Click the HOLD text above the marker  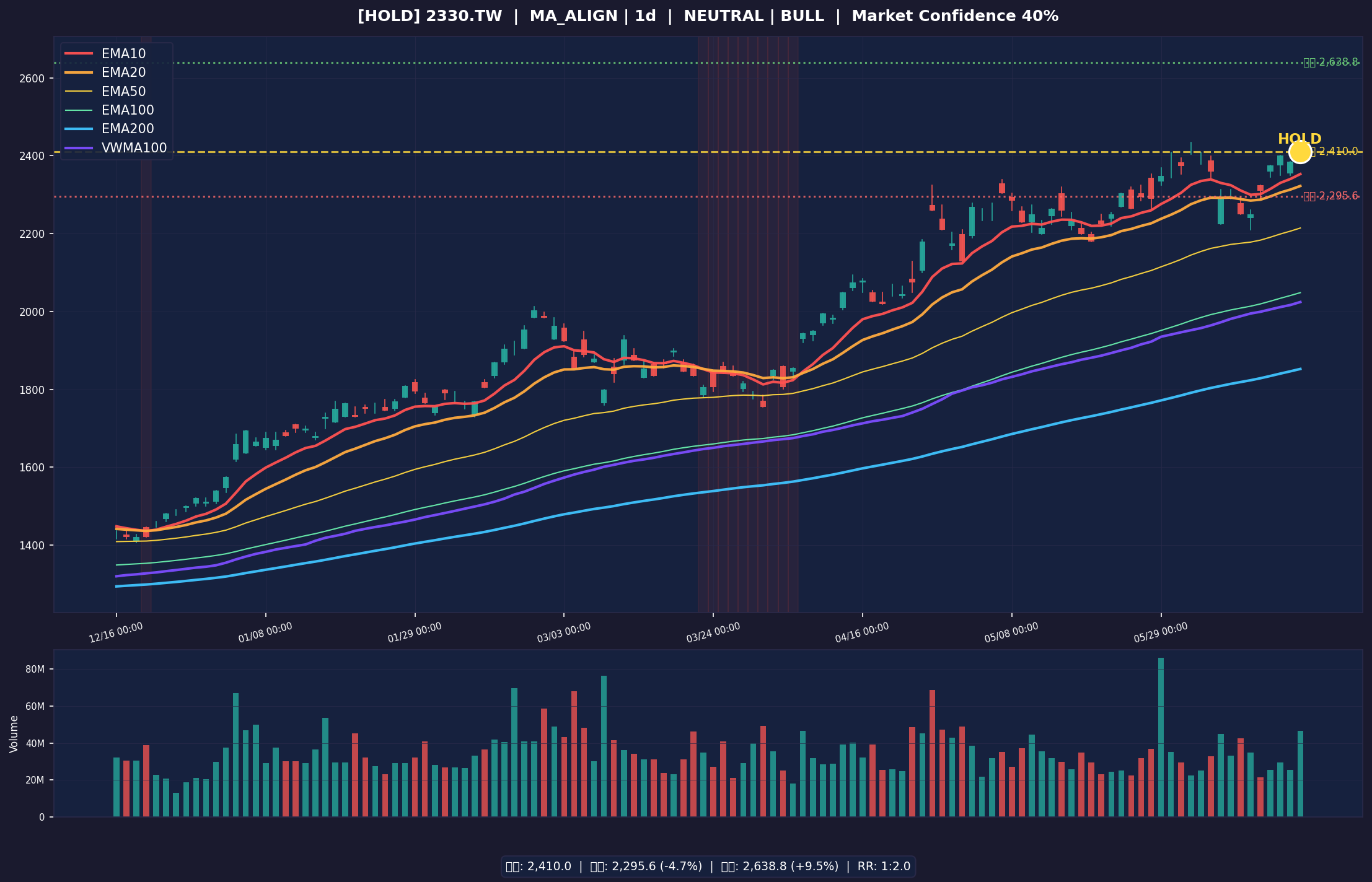(1299, 139)
